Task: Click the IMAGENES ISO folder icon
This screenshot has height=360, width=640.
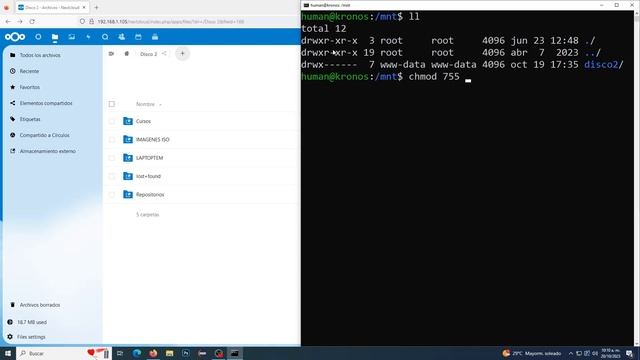Action: tap(128, 140)
